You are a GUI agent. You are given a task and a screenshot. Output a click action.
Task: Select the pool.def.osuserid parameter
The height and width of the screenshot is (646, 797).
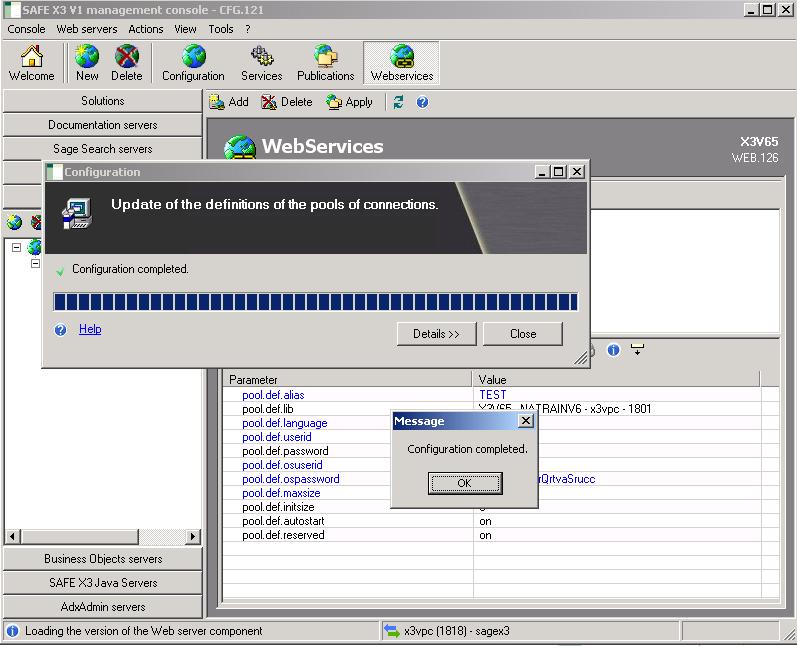[282, 465]
